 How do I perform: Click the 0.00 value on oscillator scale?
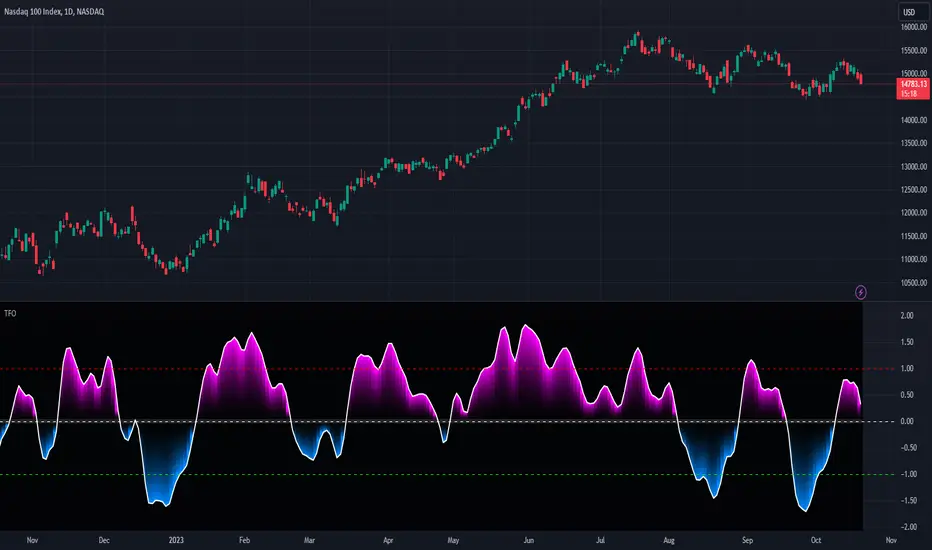click(906, 421)
